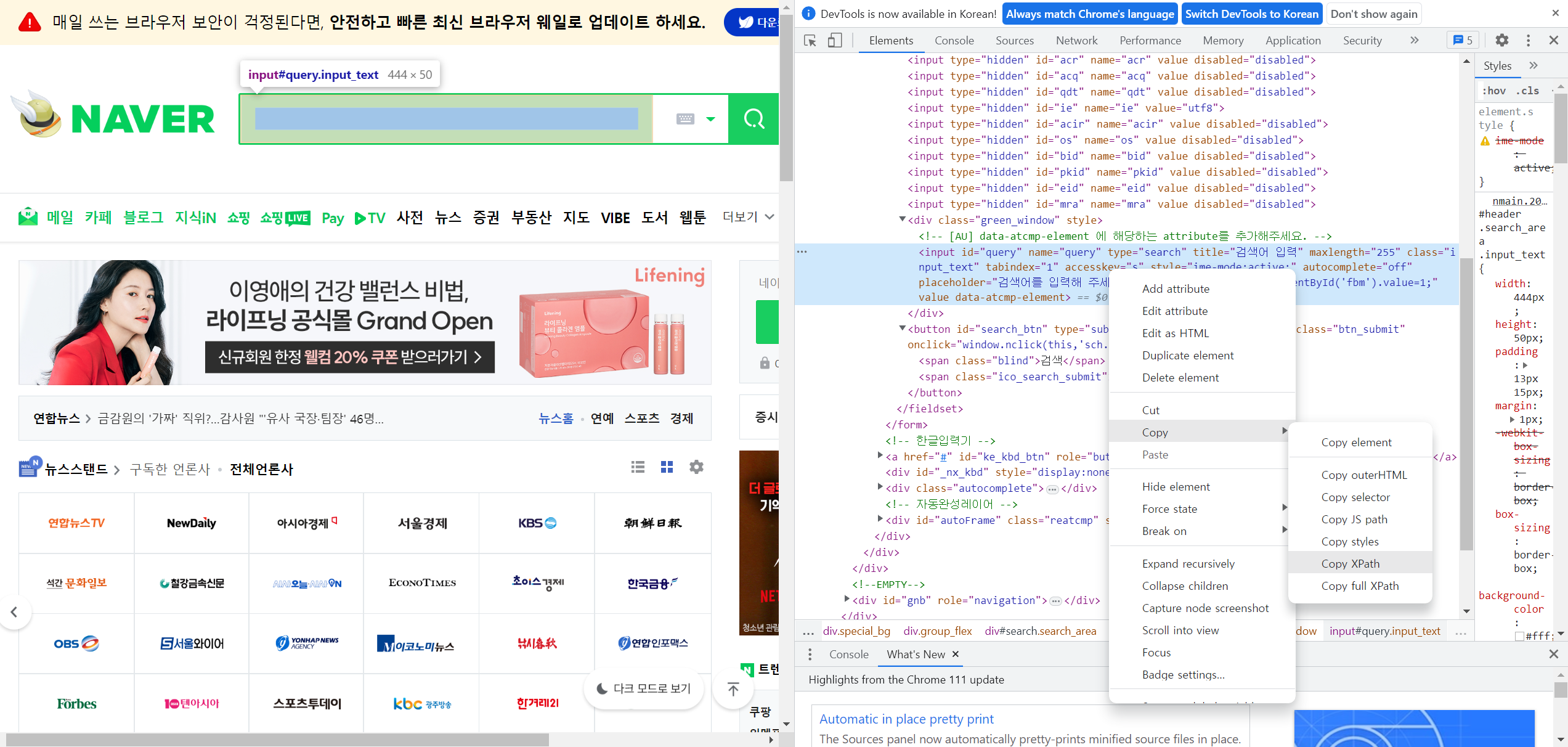Collapse the green_window div node
The image size is (1568, 747).
click(x=902, y=219)
